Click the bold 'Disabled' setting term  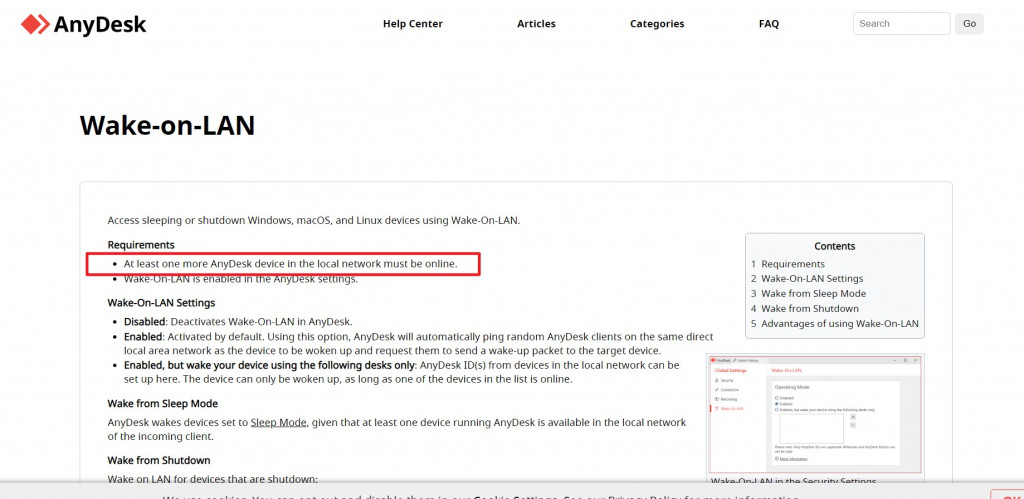tap(143, 322)
